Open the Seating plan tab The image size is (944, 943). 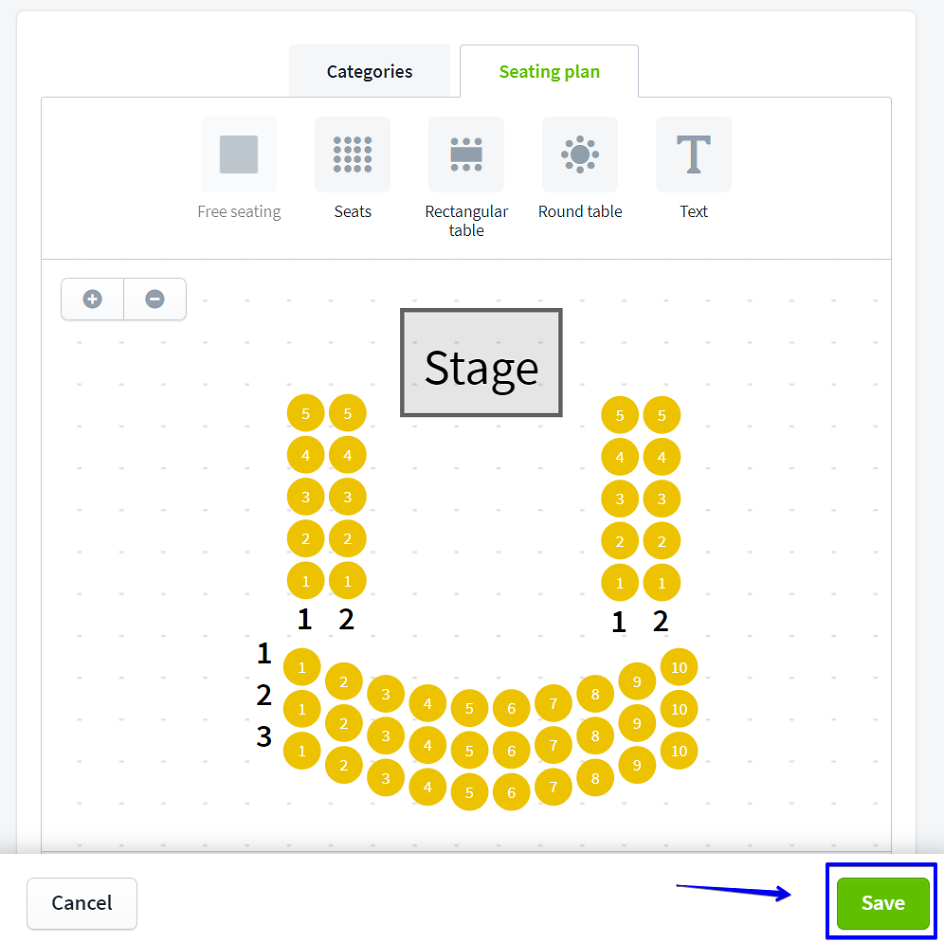[x=549, y=72]
